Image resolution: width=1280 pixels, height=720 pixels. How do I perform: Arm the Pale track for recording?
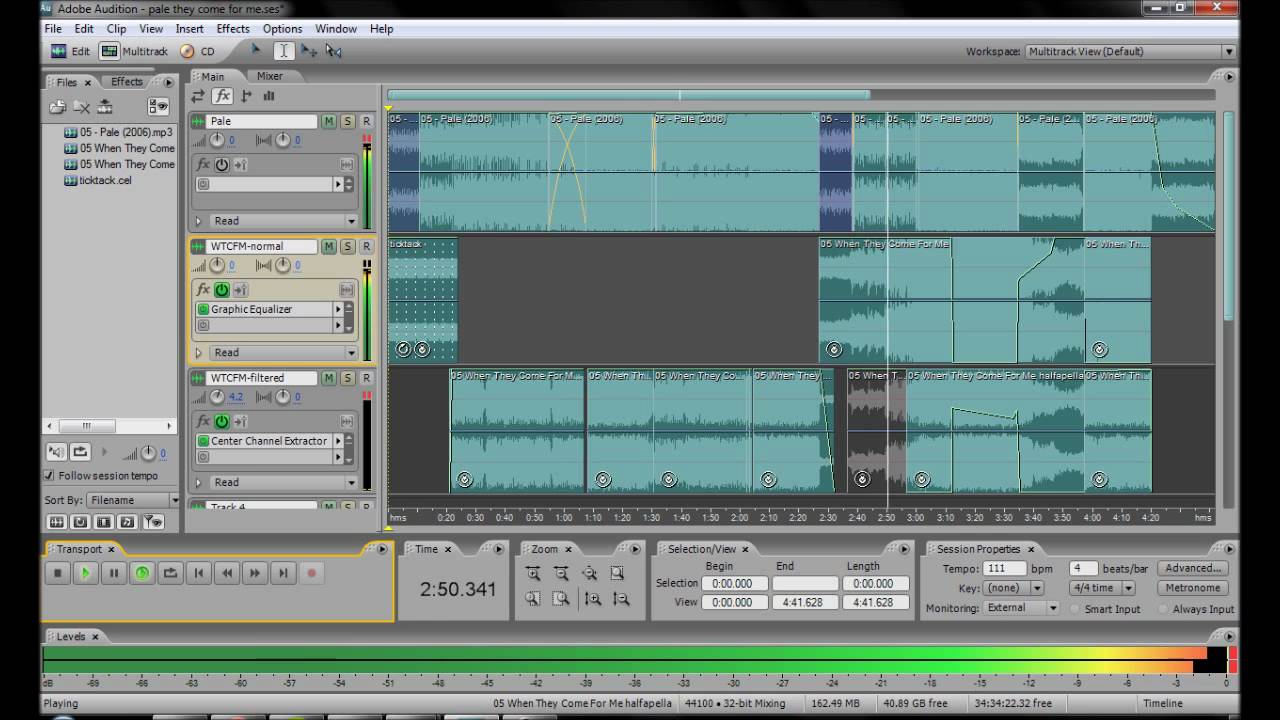click(x=366, y=121)
